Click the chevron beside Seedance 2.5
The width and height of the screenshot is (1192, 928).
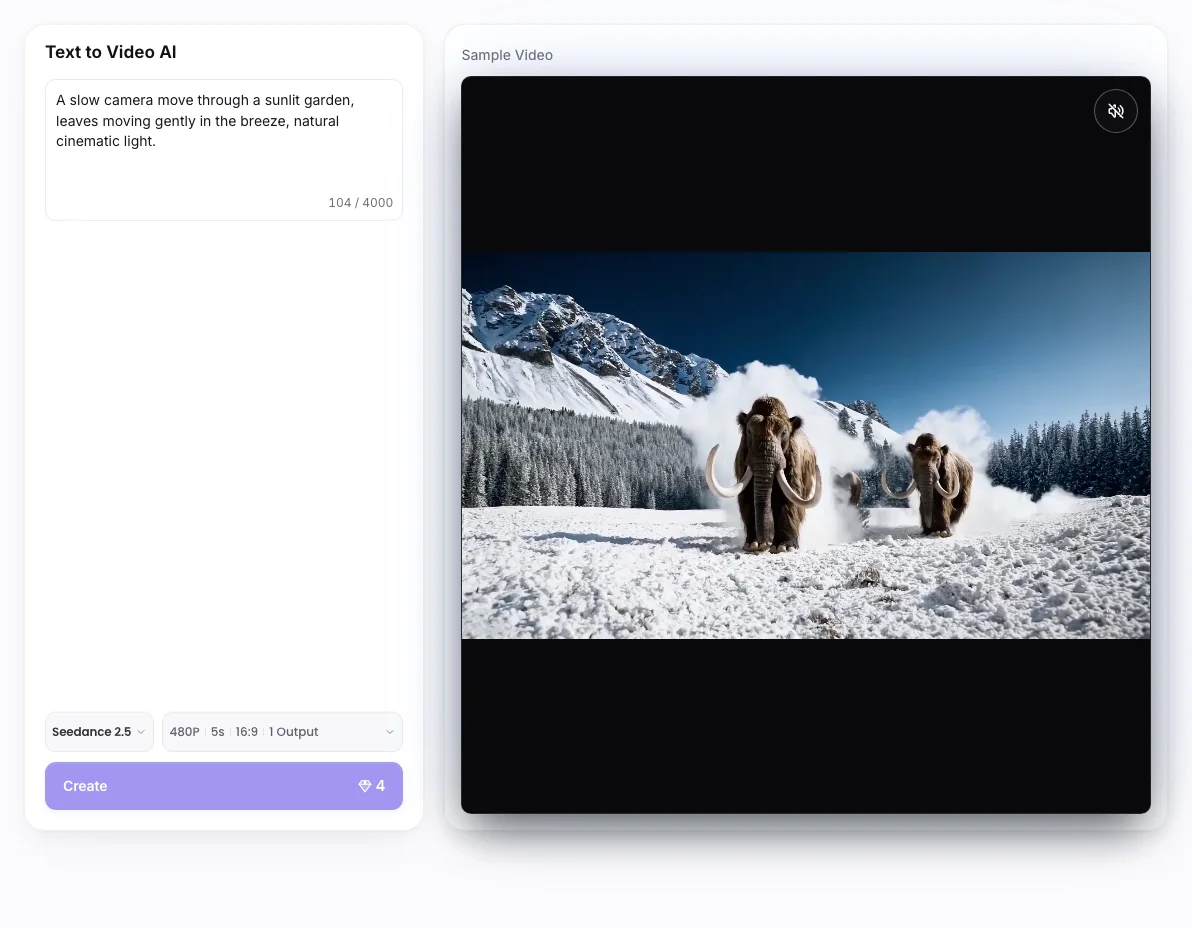click(141, 732)
